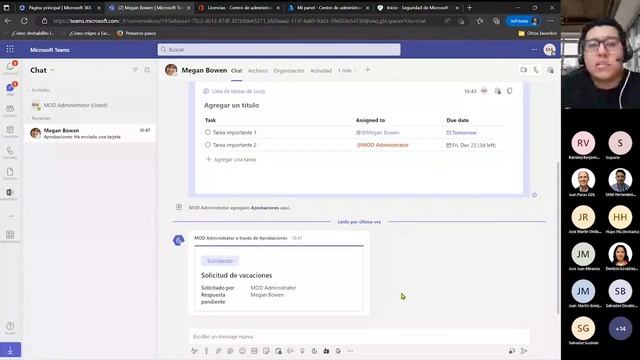Switch to the Actividad tab
This screenshot has width=640, height=360.
321,71
